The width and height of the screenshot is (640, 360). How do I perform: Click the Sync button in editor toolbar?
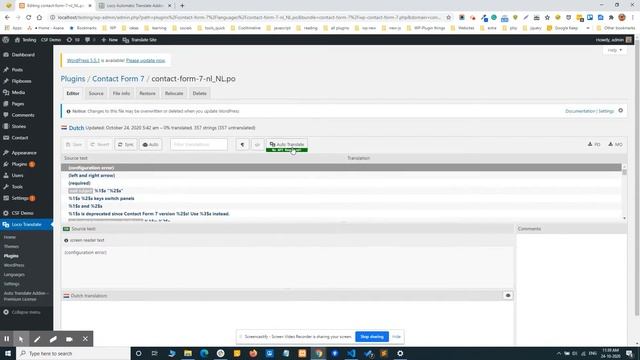tap(126, 144)
